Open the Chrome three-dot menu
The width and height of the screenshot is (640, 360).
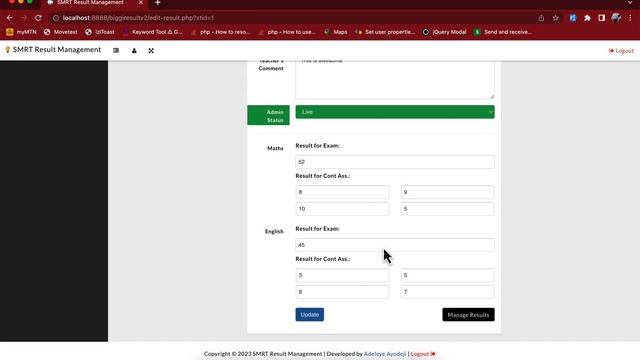pyautogui.click(x=630, y=18)
